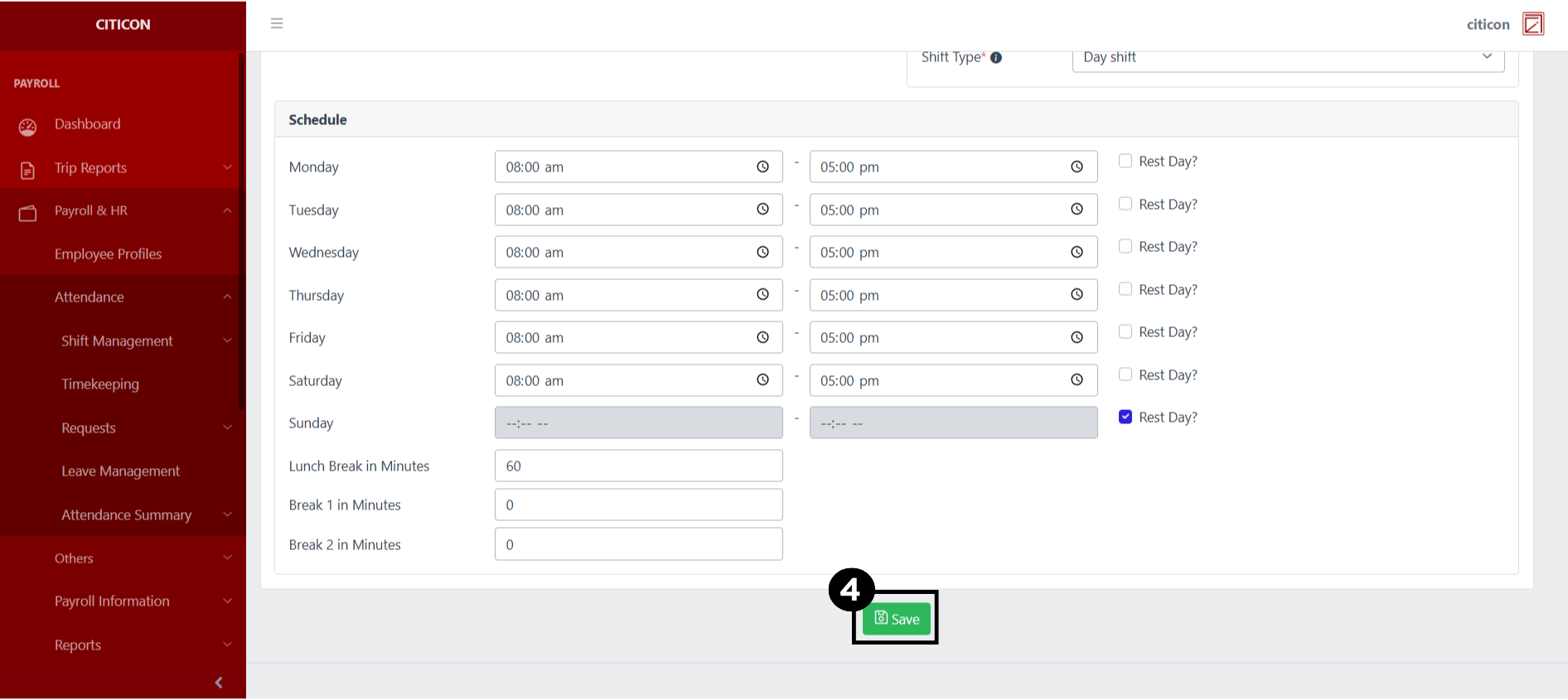Open the Shift Type dropdown
This screenshot has width=1568, height=700.
tap(1288, 58)
